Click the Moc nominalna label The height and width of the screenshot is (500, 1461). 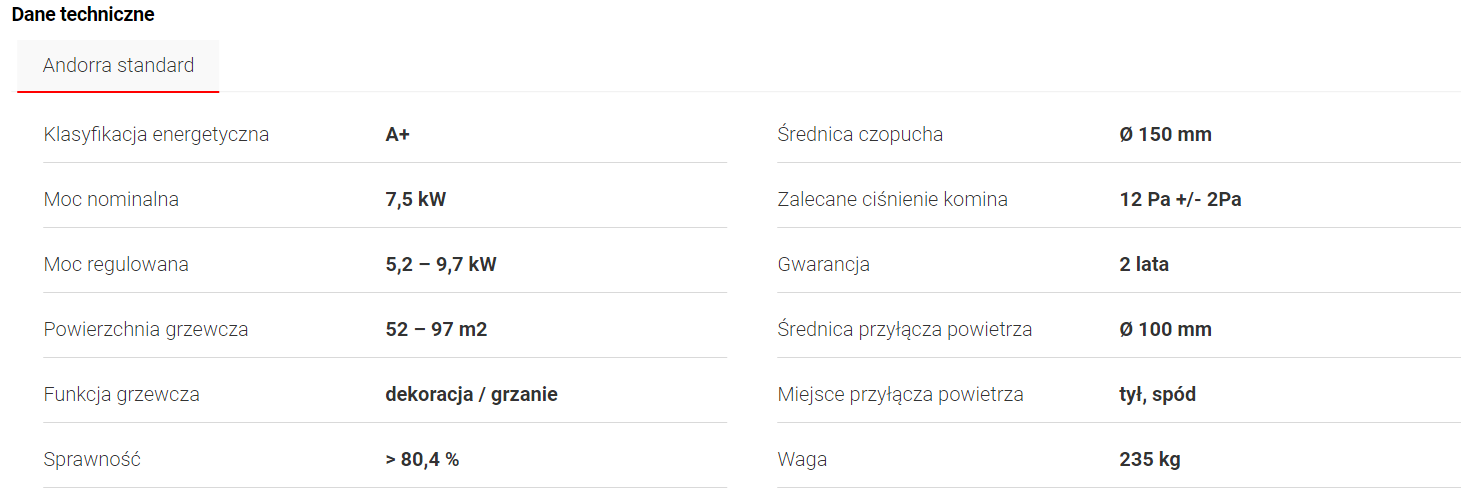(x=111, y=199)
